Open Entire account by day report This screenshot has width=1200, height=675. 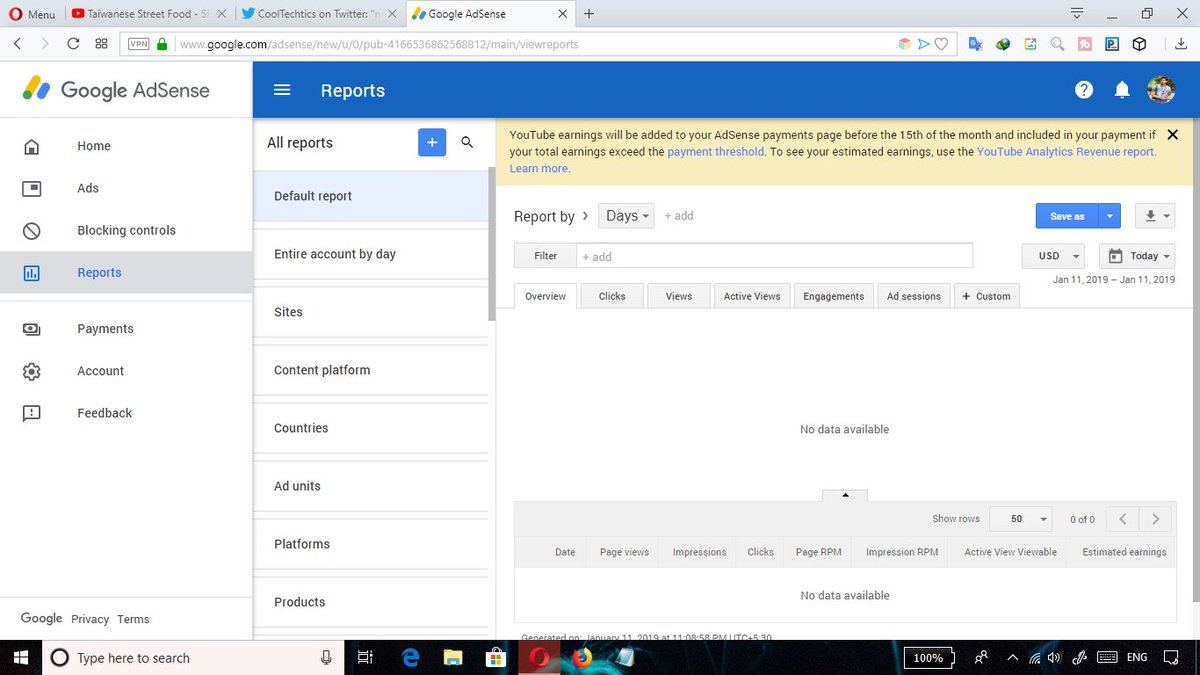point(370,254)
